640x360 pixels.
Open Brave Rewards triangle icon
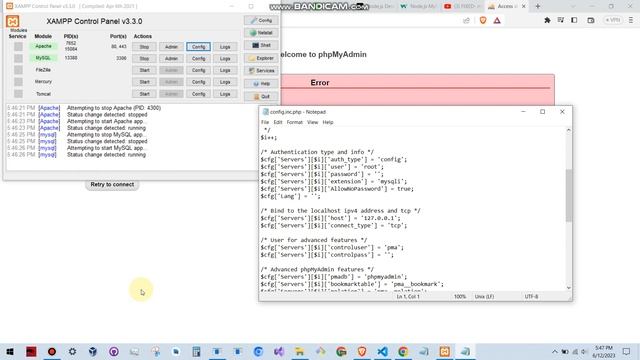[x=497, y=20]
